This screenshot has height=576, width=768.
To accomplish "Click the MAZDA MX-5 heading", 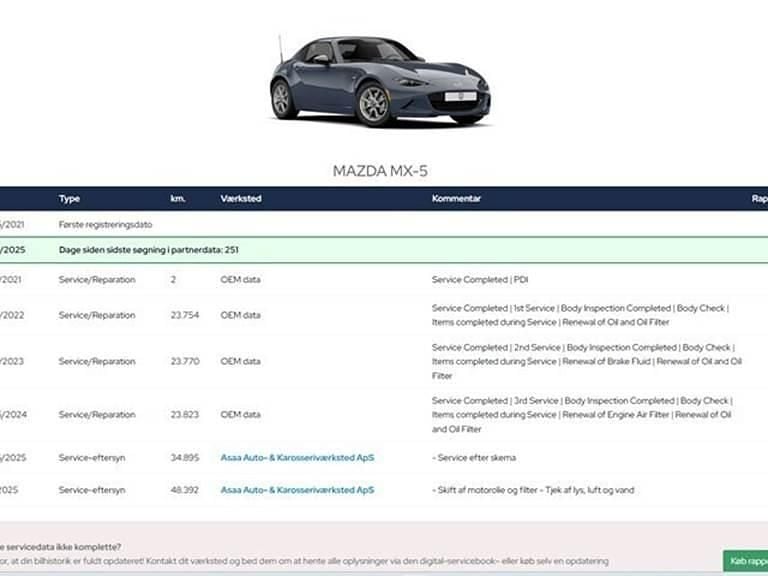I will (380, 171).
